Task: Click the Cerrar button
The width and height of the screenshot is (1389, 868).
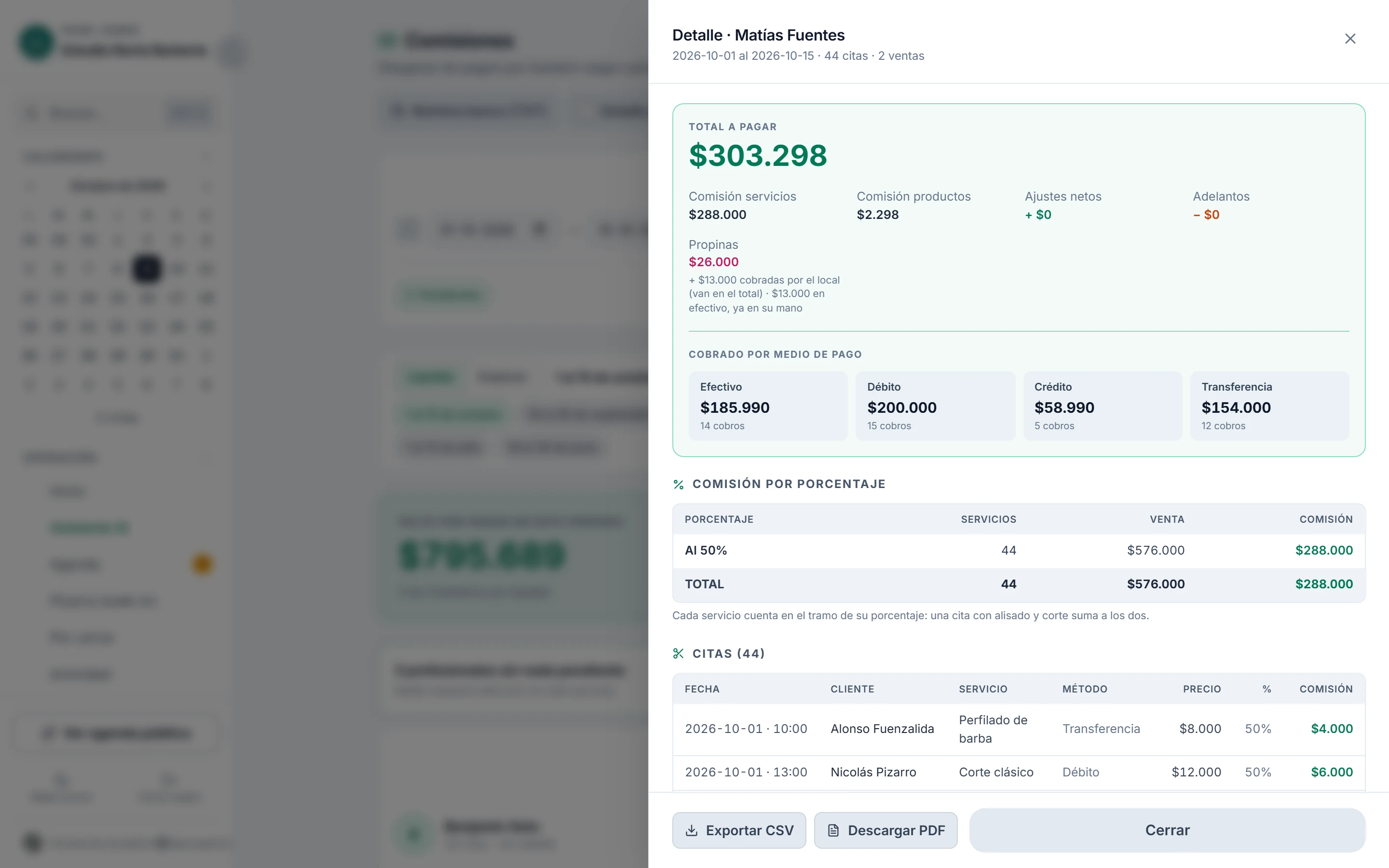Action: coord(1167,830)
